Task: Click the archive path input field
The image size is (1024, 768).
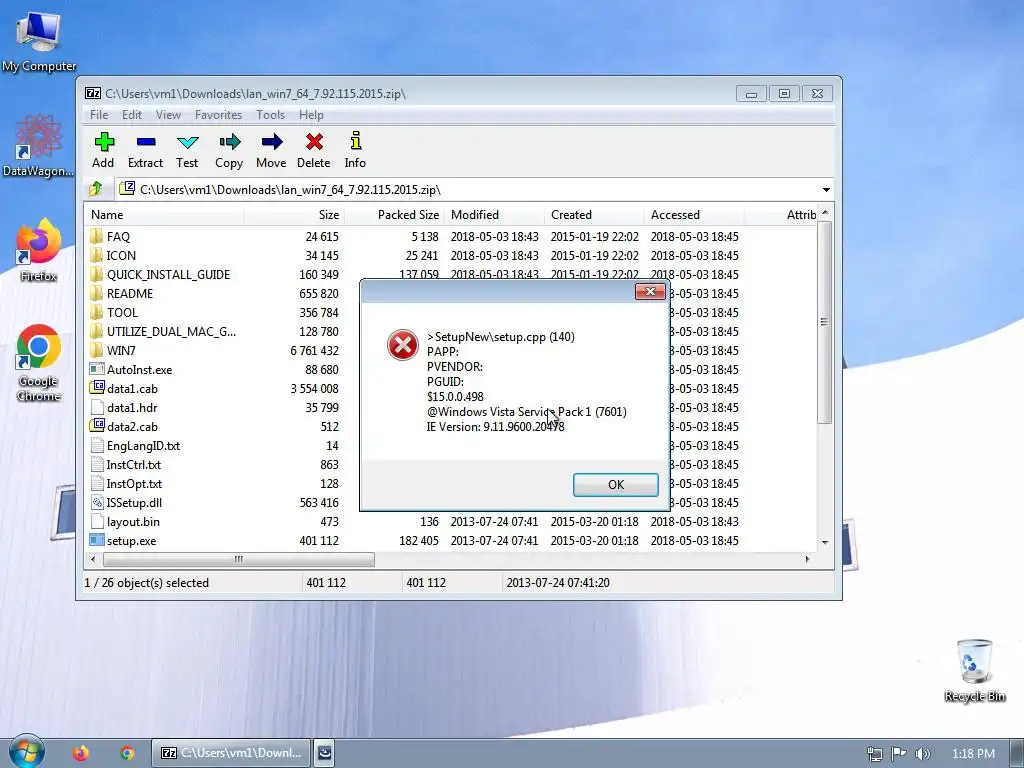Action: click(466, 189)
